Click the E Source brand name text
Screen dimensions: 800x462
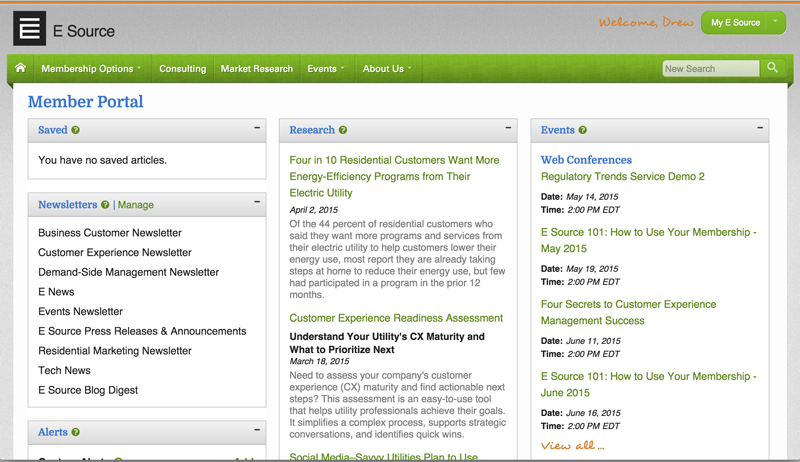tap(84, 31)
